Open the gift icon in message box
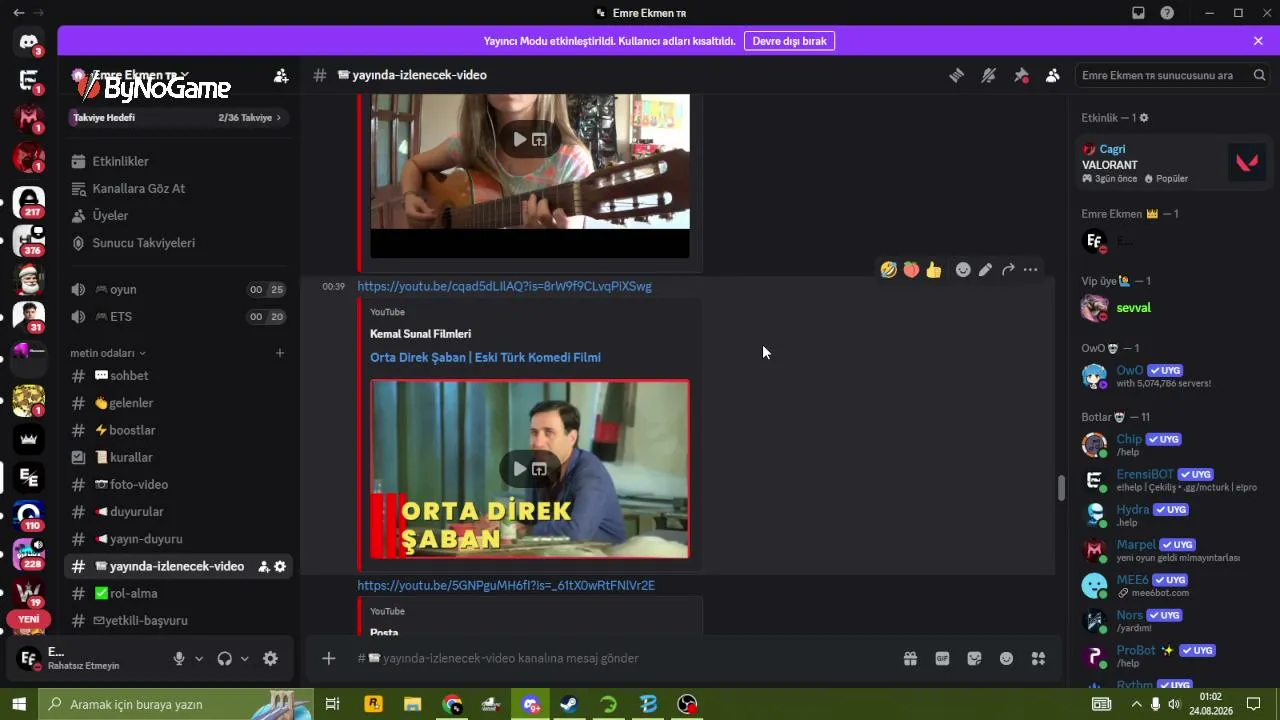The width and height of the screenshot is (1280, 720). 910,658
